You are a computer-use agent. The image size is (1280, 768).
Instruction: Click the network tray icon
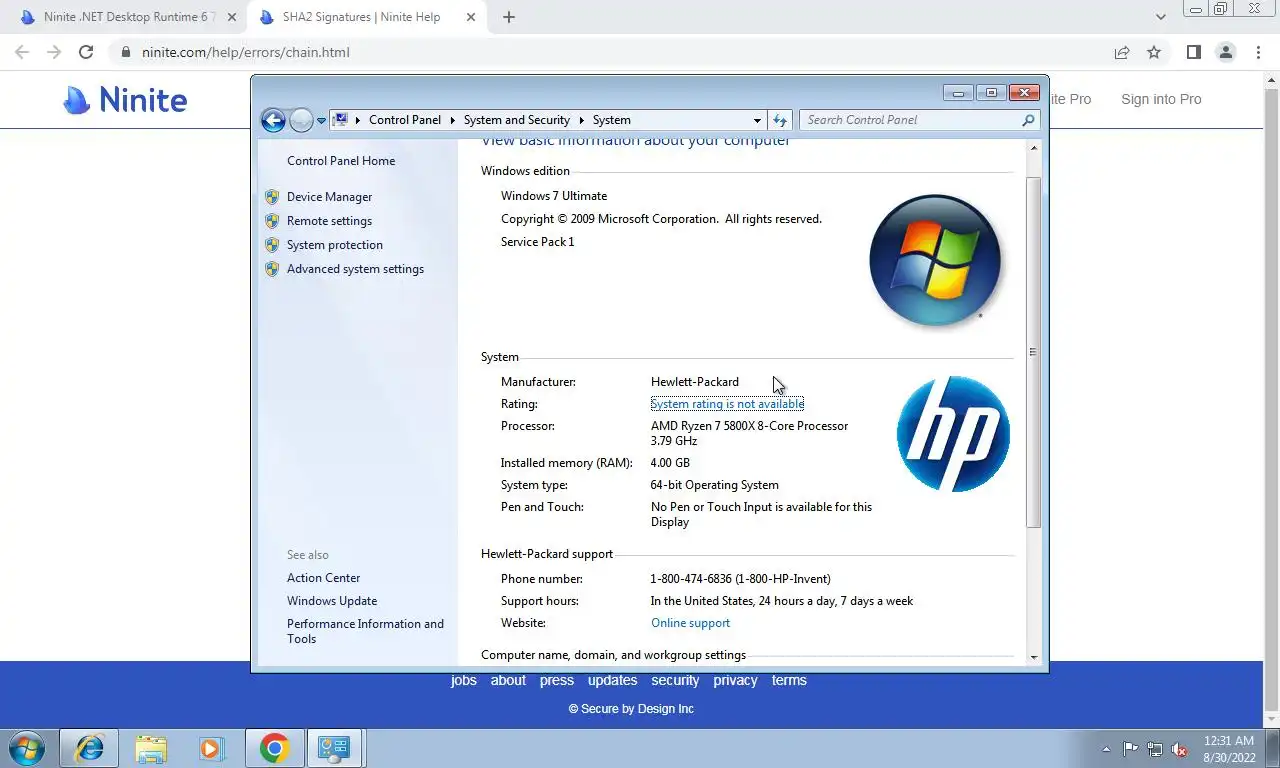click(1155, 749)
